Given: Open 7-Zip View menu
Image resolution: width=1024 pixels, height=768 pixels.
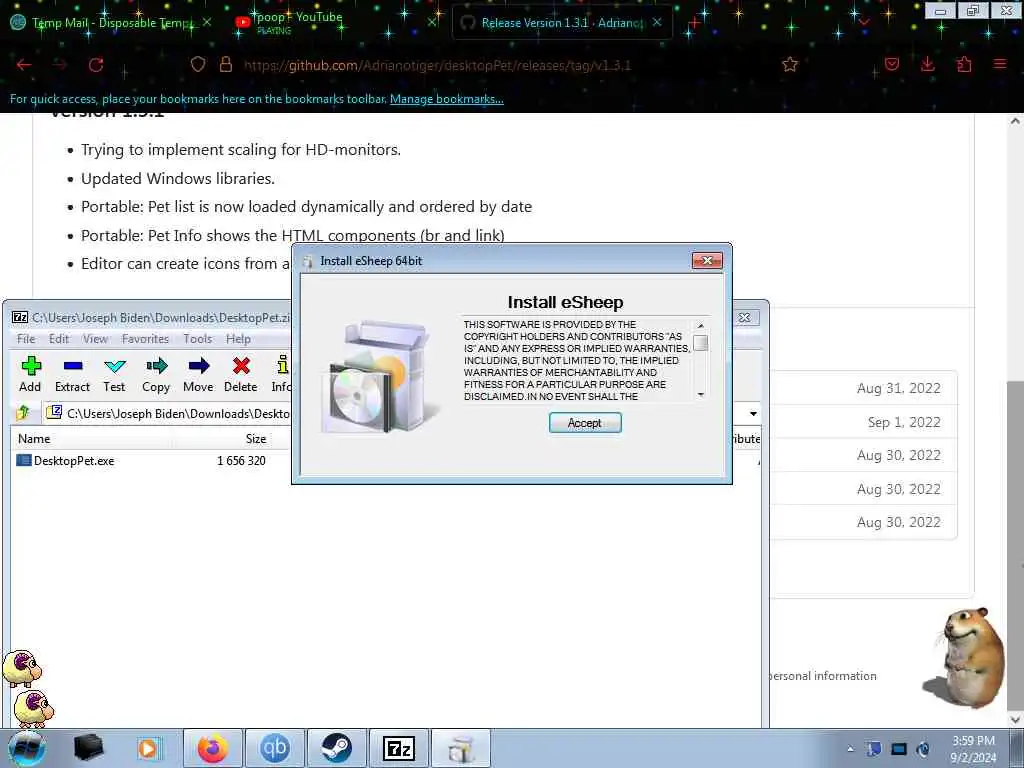Looking at the screenshot, I should click(x=95, y=338).
